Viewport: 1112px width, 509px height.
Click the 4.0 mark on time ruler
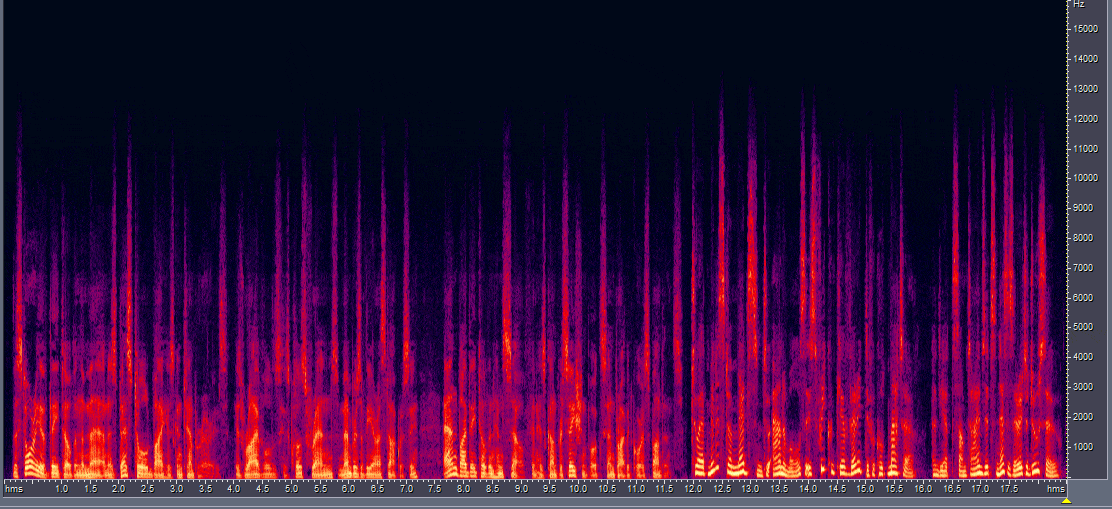[234, 489]
